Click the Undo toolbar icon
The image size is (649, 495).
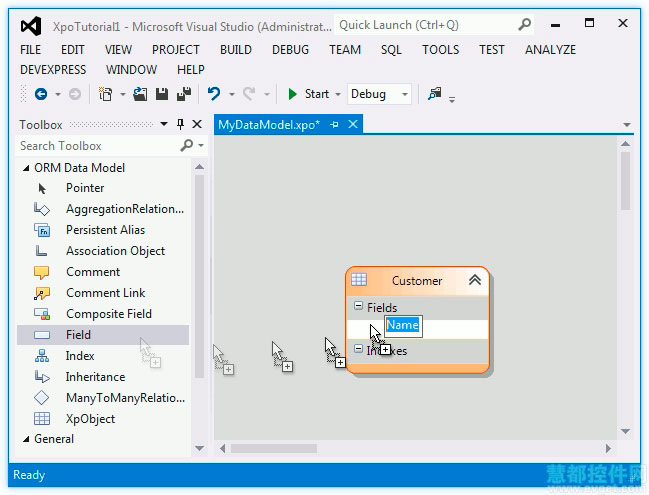[214, 94]
